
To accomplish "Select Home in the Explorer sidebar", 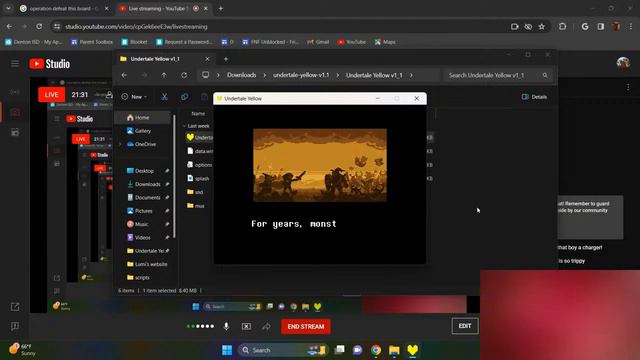I will coord(143,118).
